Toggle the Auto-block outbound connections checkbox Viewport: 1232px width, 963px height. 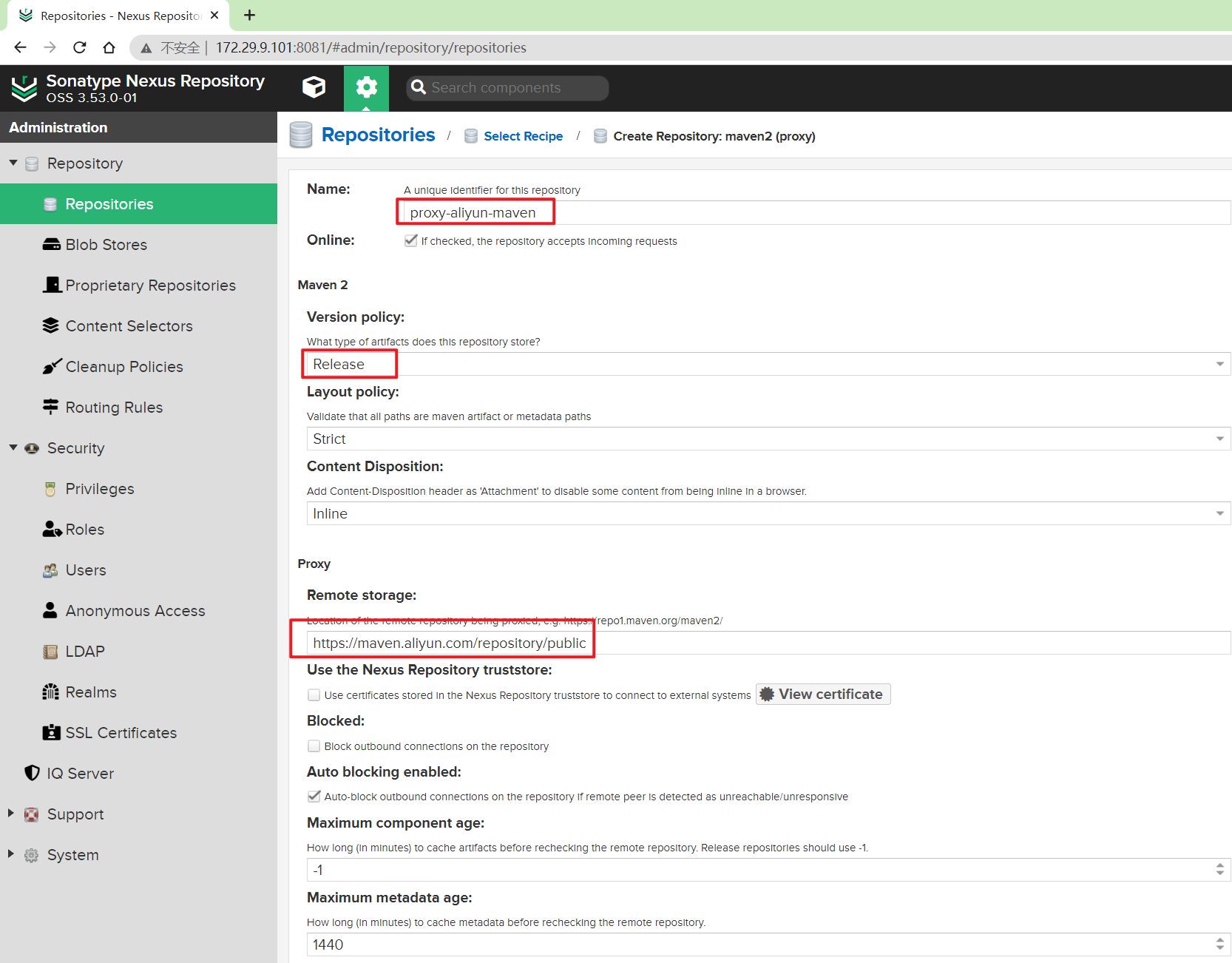point(314,796)
